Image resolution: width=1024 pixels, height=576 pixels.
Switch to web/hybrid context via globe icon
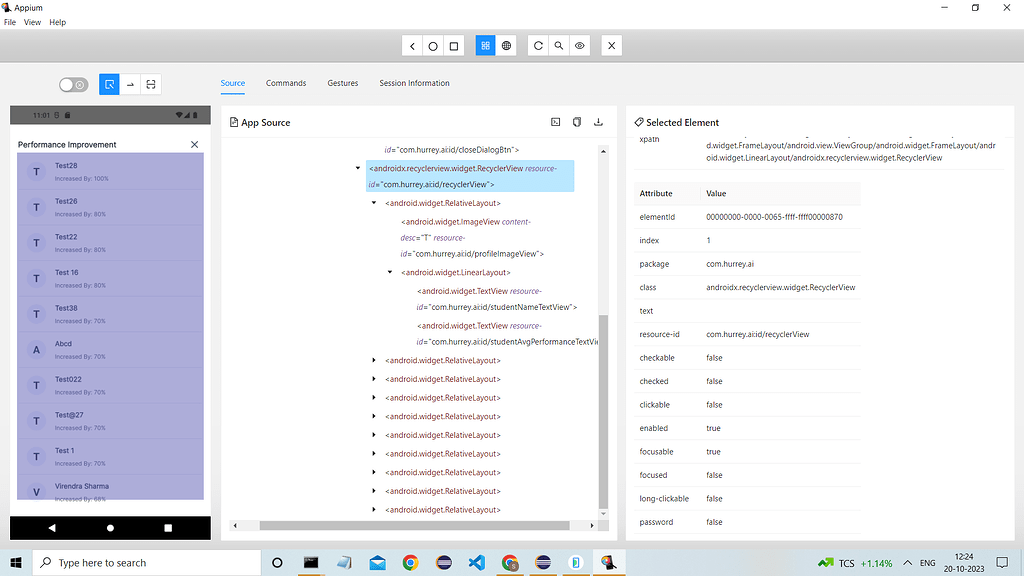[x=506, y=45]
